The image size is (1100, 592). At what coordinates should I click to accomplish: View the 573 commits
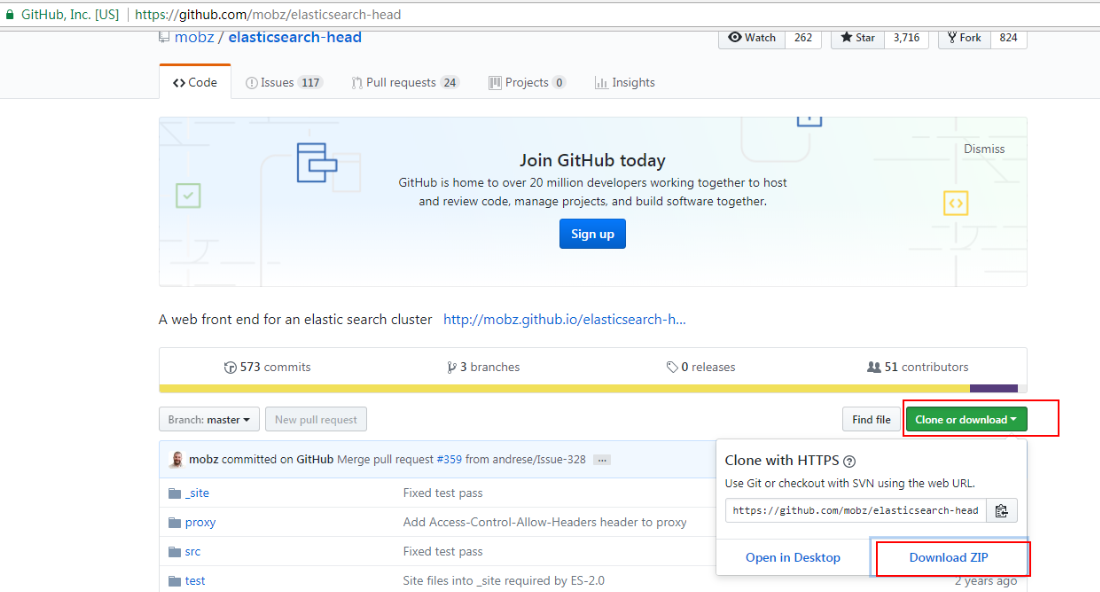pyautogui.click(x=267, y=367)
